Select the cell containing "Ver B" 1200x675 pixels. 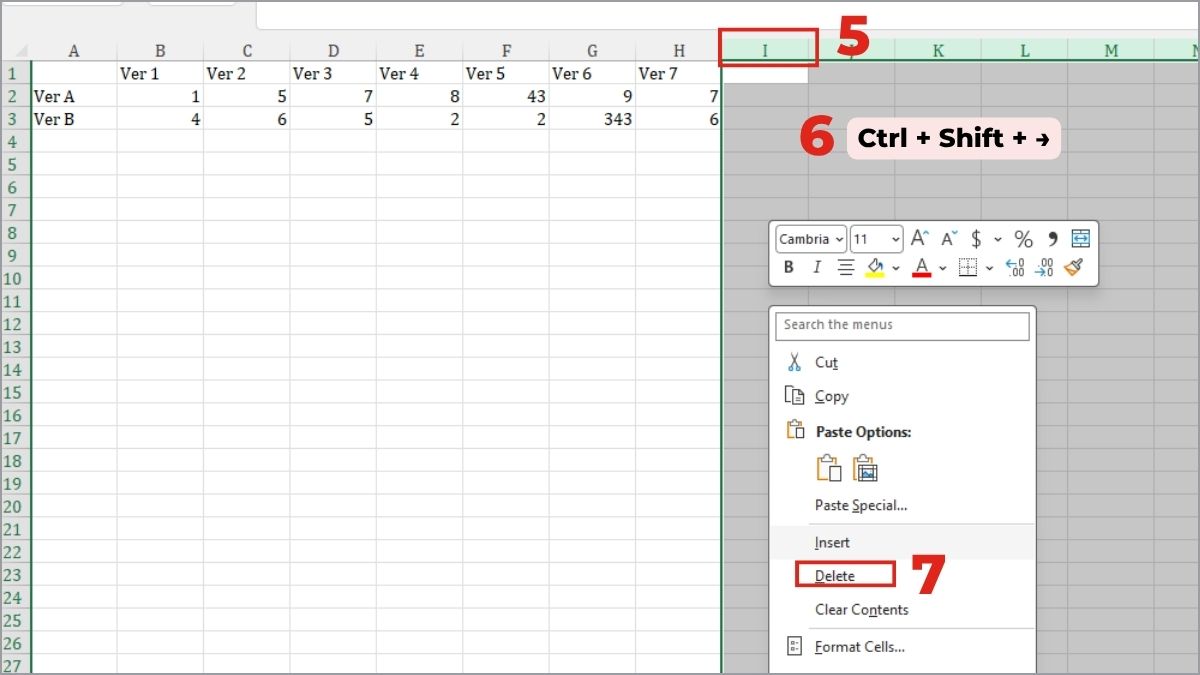(x=74, y=119)
